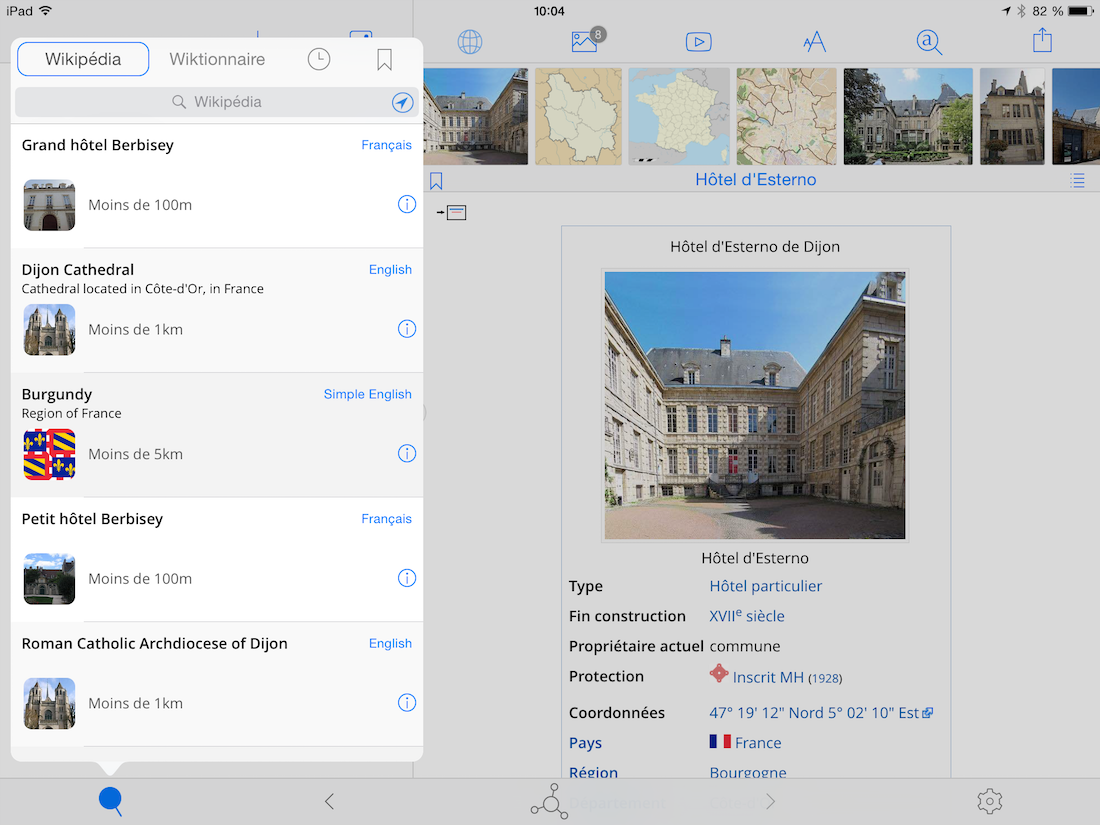Image resolution: width=1100 pixels, height=825 pixels.
Task: Tap the Wi-Fi status icon
Action: point(46,11)
